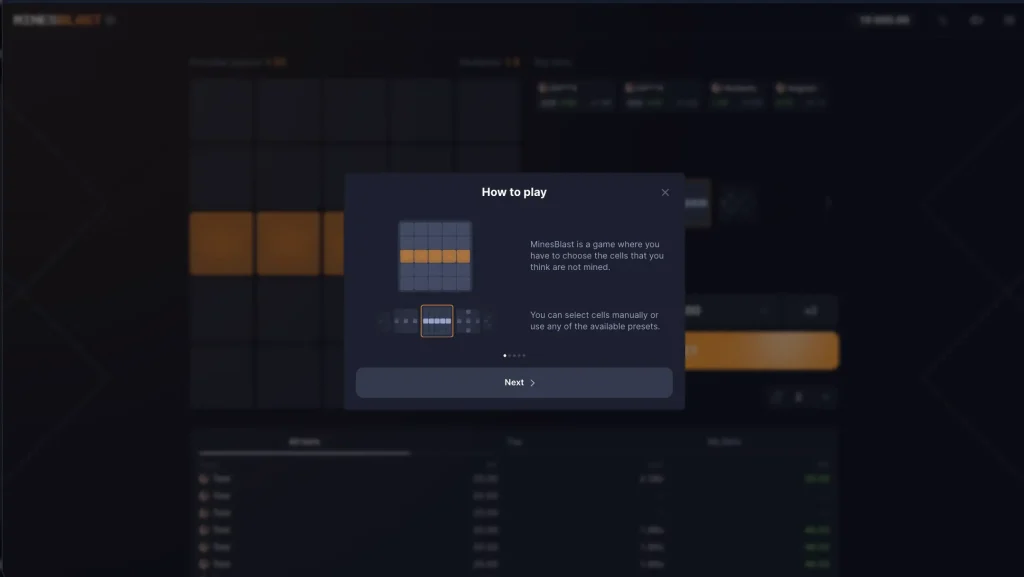Close the How to play dialog
This screenshot has width=1024, height=577.
point(665,193)
